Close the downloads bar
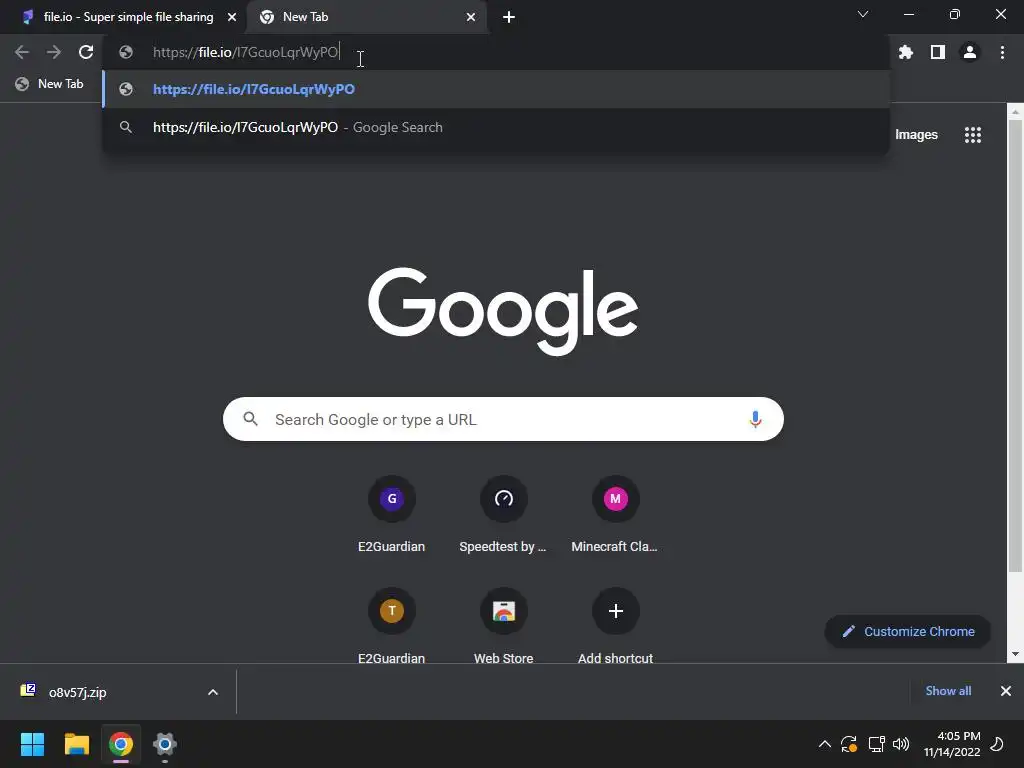Viewport: 1024px width, 768px height. (x=1006, y=691)
